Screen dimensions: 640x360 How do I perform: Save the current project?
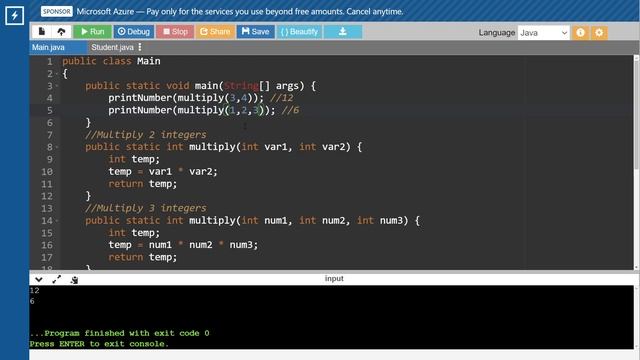(256, 31)
